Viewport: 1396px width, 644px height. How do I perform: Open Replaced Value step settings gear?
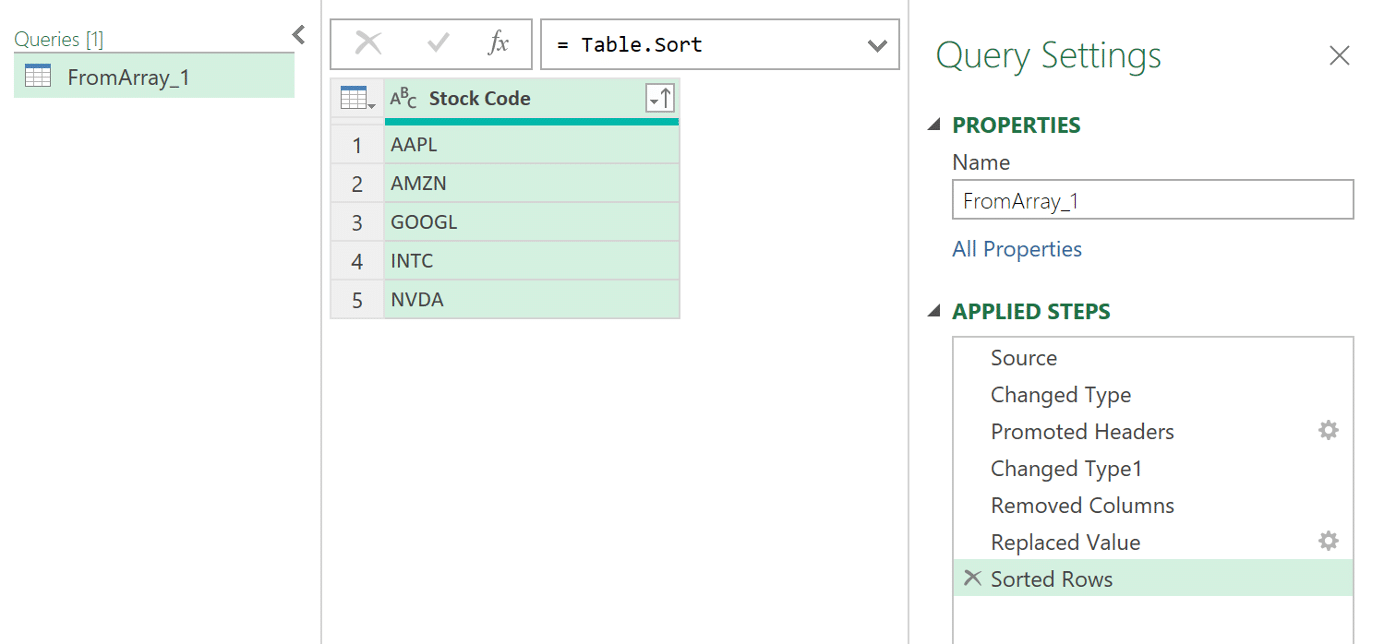(1327, 542)
